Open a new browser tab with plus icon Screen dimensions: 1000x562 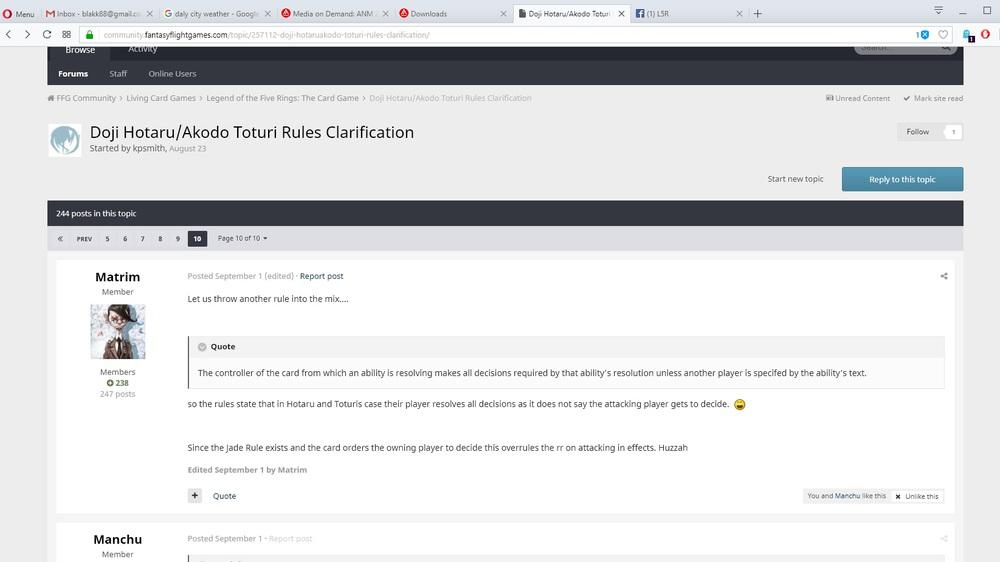point(757,14)
